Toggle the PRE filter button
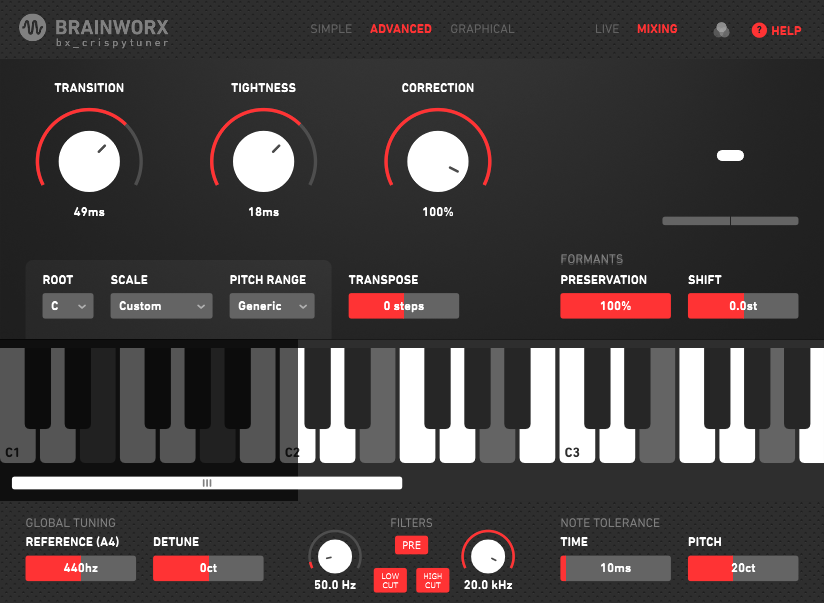The width and height of the screenshot is (824, 603). 410,545
